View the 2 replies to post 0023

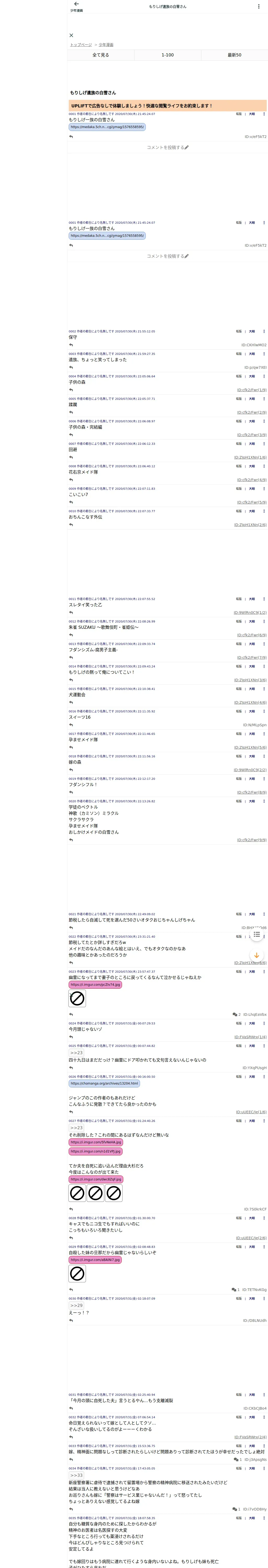236,1015
